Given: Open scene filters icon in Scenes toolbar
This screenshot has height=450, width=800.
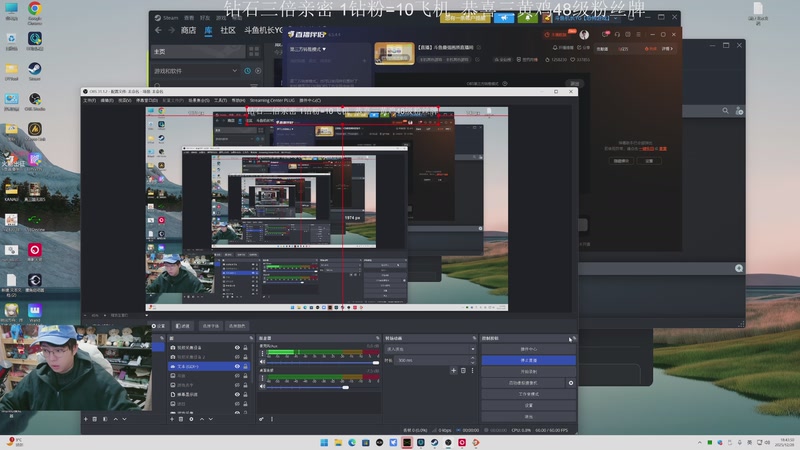Looking at the screenshot, I should coord(105,419).
